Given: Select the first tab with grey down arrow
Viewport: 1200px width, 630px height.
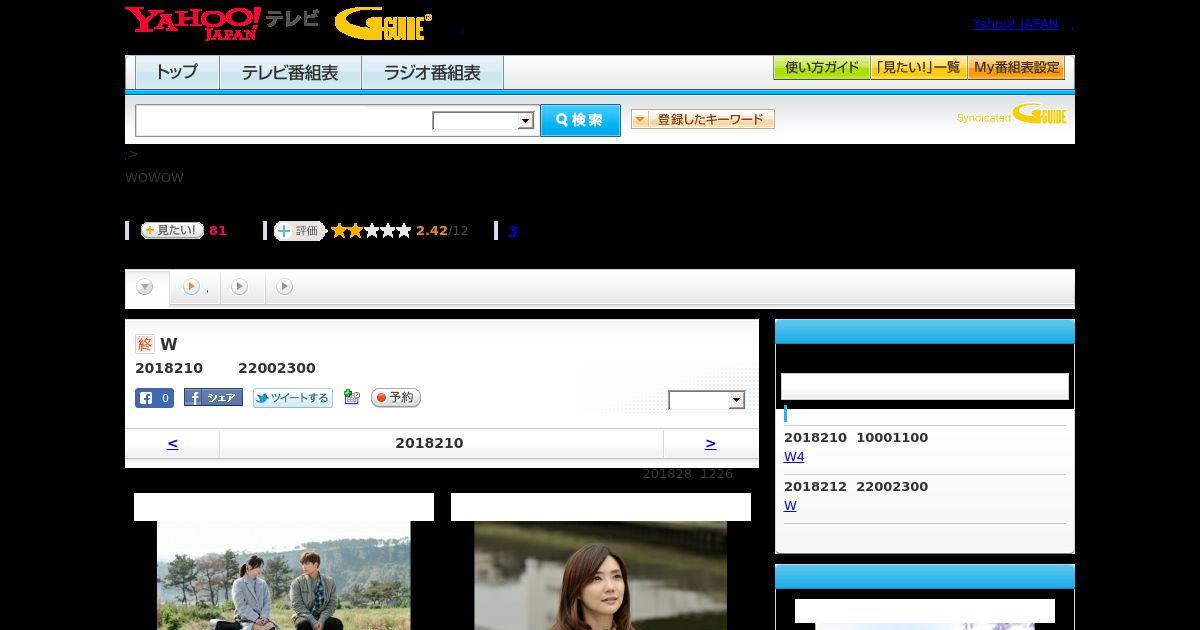Looking at the screenshot, I should click(x=146, y=287).
